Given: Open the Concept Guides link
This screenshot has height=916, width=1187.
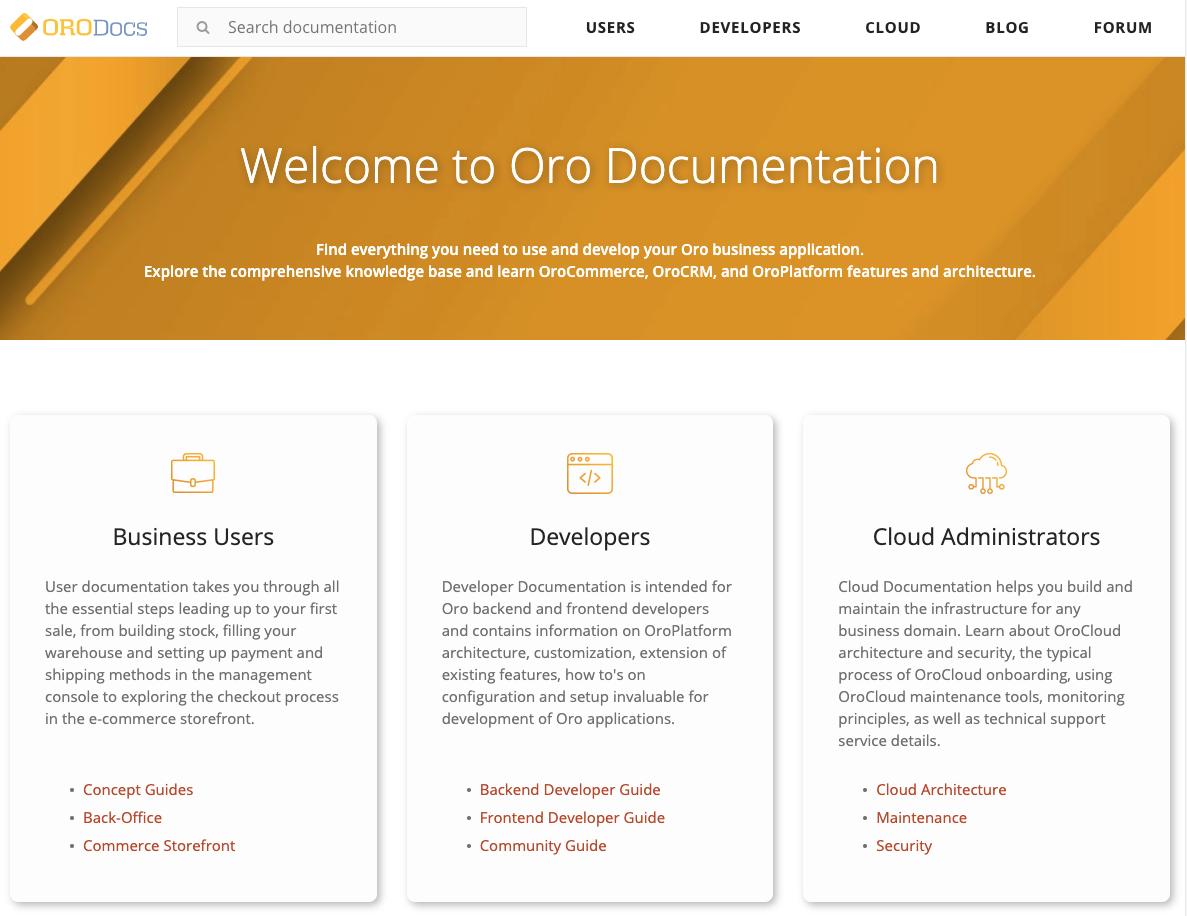Looking at the screenshot, I should point(138,790).
